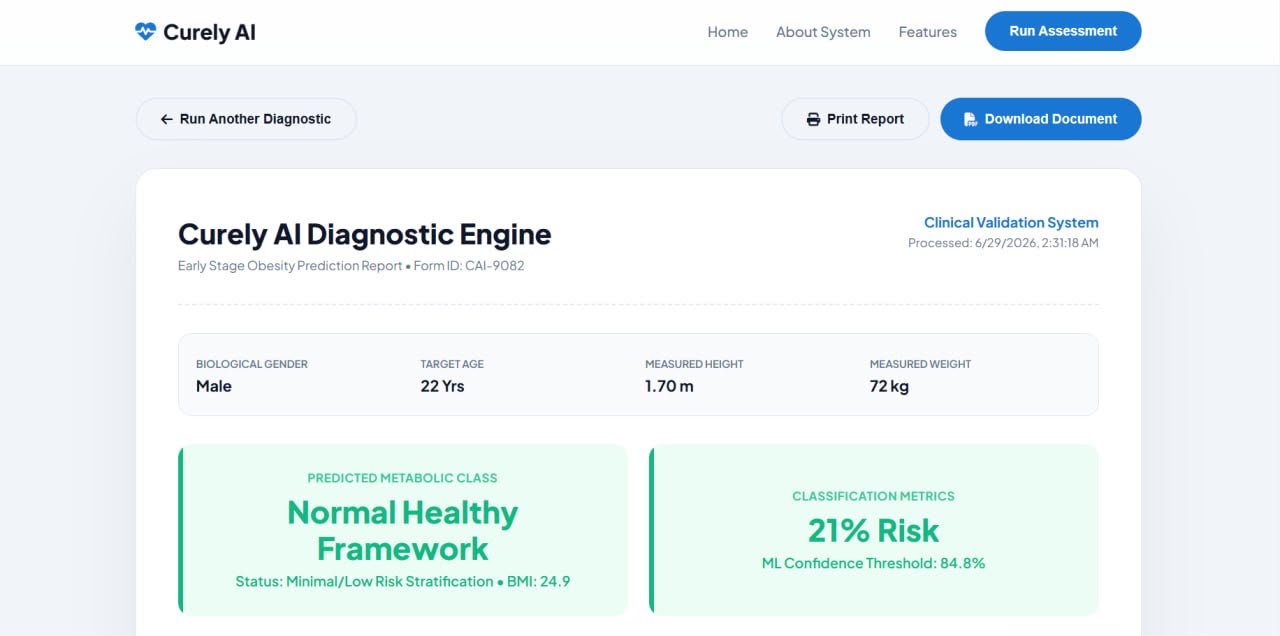
Task: Click the 21% Risk metric value
Action: coord(874,530)
